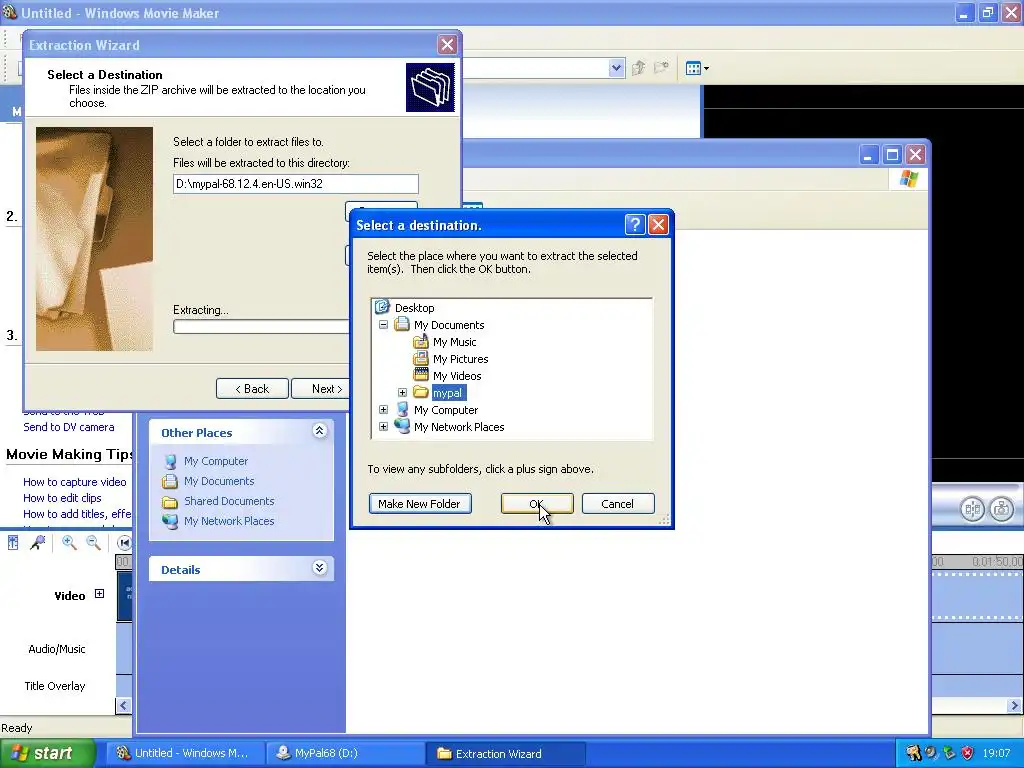Select My Pictures folder in tree
Screen dimensions: 1024x768
tap(460, 359)
